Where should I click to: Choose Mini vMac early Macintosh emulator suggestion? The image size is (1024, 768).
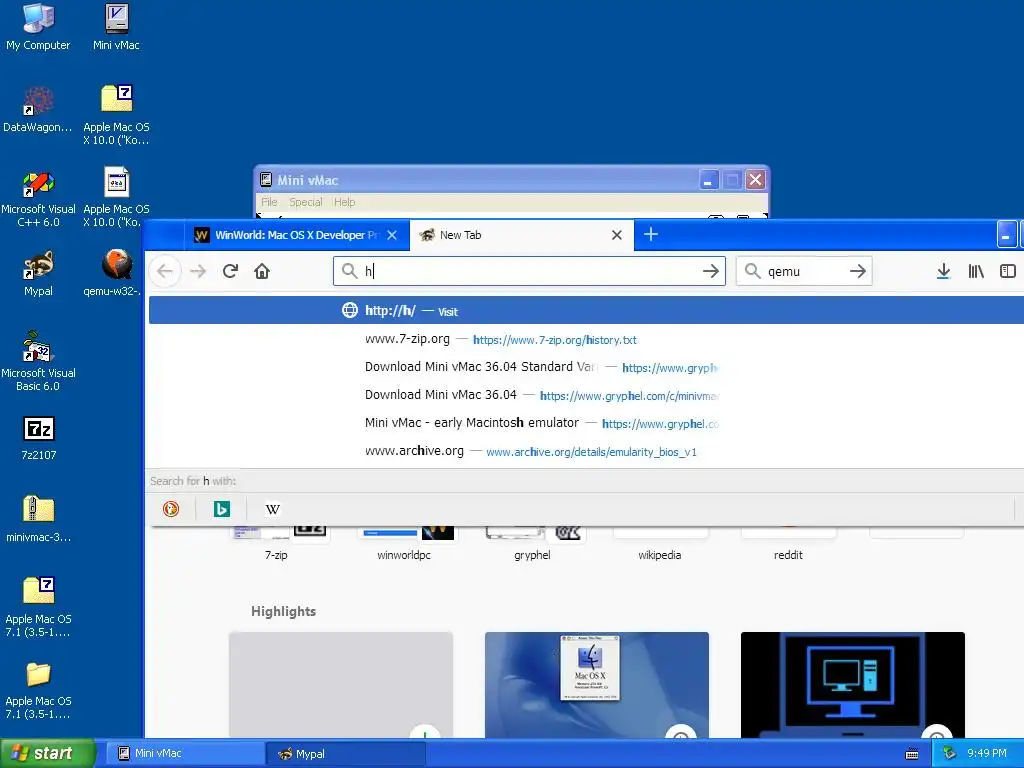(586, 423)
